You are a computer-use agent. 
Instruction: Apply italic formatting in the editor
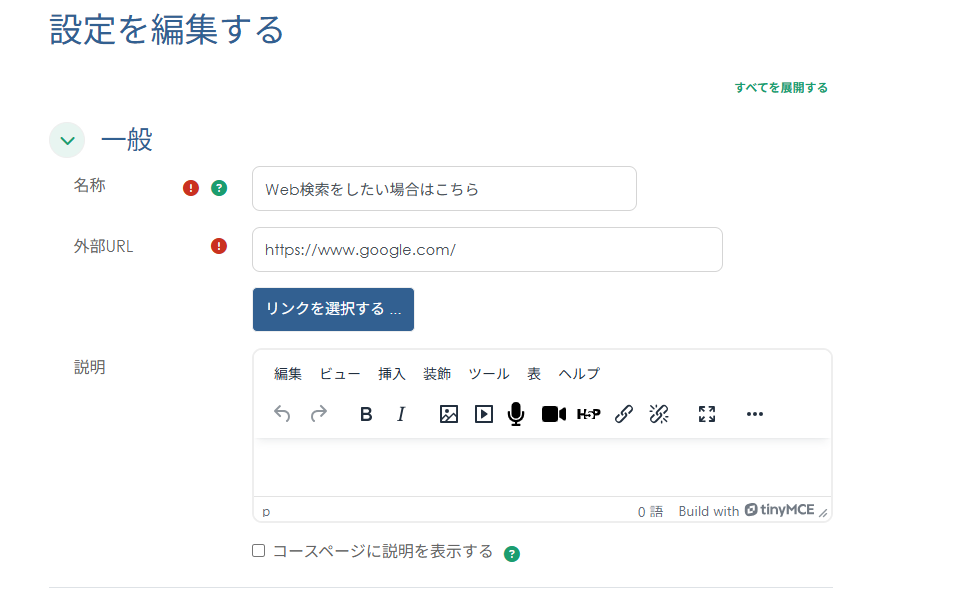400,413
